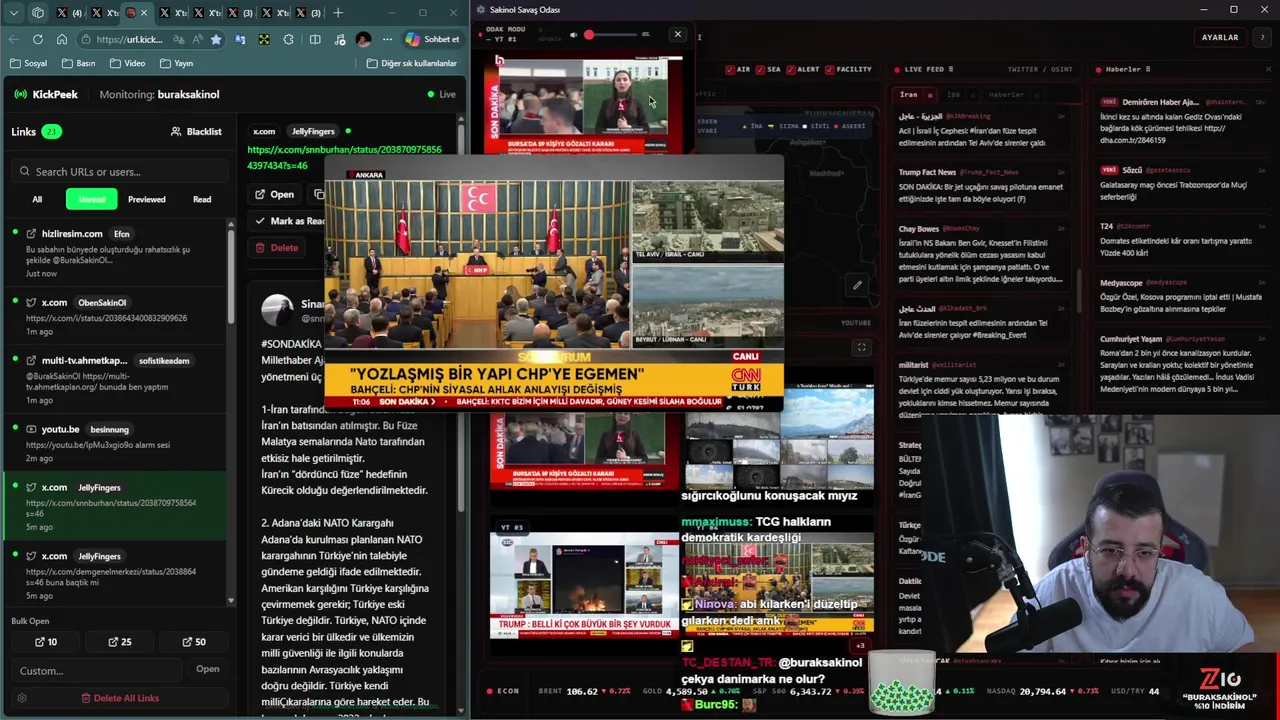Adjust the focus mode volume slider

(x=612, y=34)
